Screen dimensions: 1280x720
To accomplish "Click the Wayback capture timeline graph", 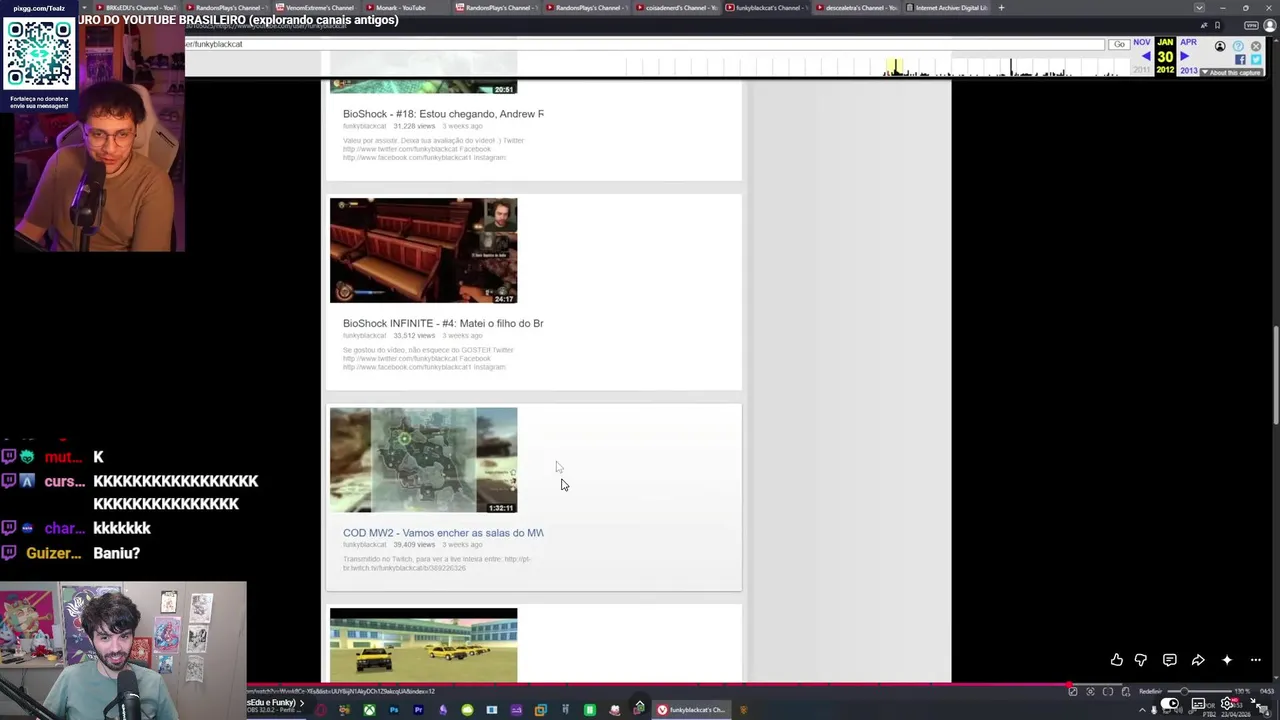I will click(877, 65).
